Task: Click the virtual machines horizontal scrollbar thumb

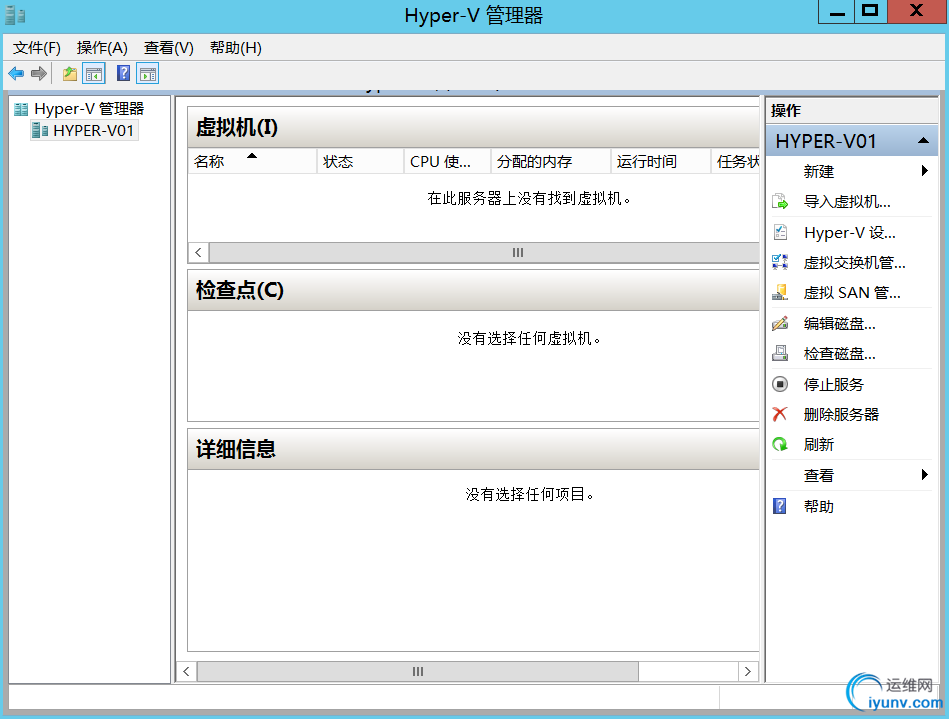Action: pos(485,252)
